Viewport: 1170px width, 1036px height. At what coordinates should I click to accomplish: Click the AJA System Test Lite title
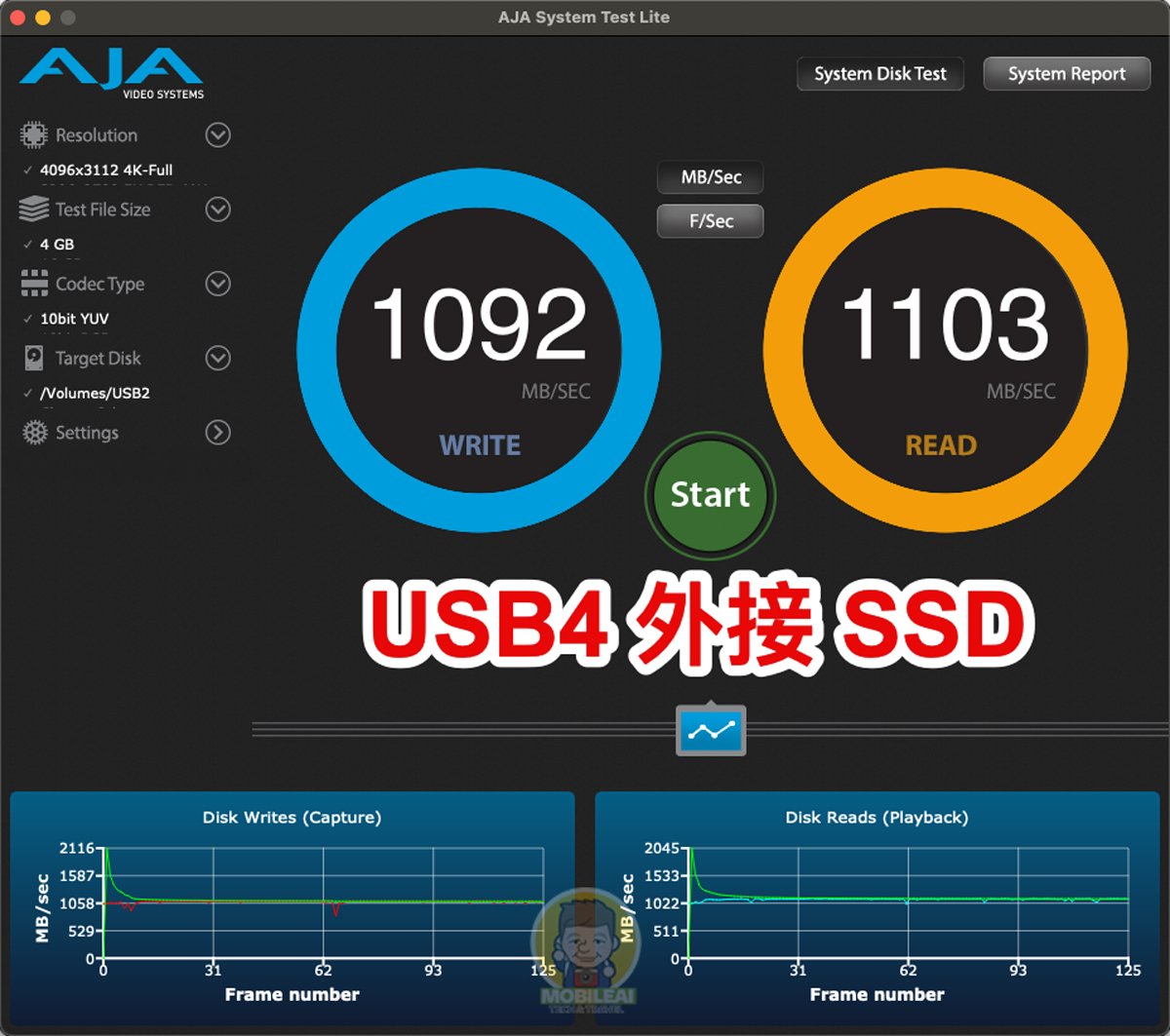click(x=584, y=18)
